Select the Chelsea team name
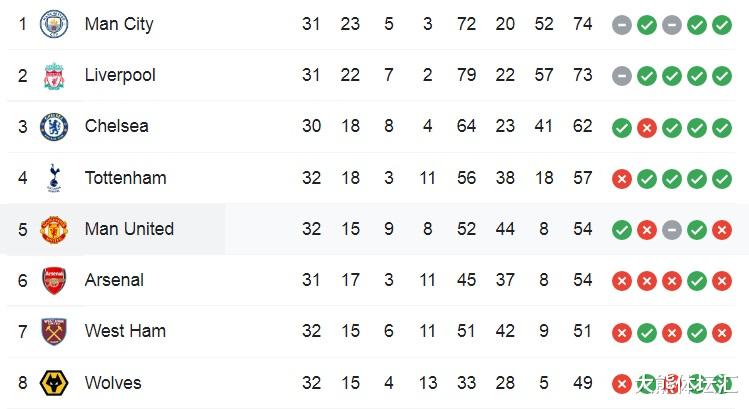Viewport: 749px width, 409px height. click(x=117, y=126)
